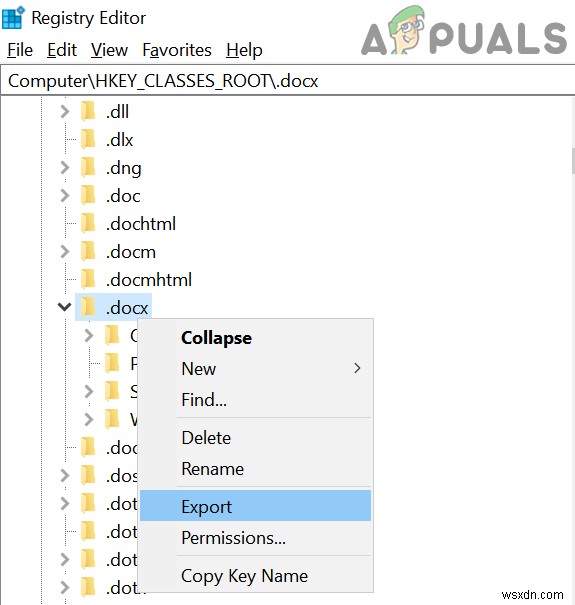Collapse the .docx key chevron

click(64, 307)
